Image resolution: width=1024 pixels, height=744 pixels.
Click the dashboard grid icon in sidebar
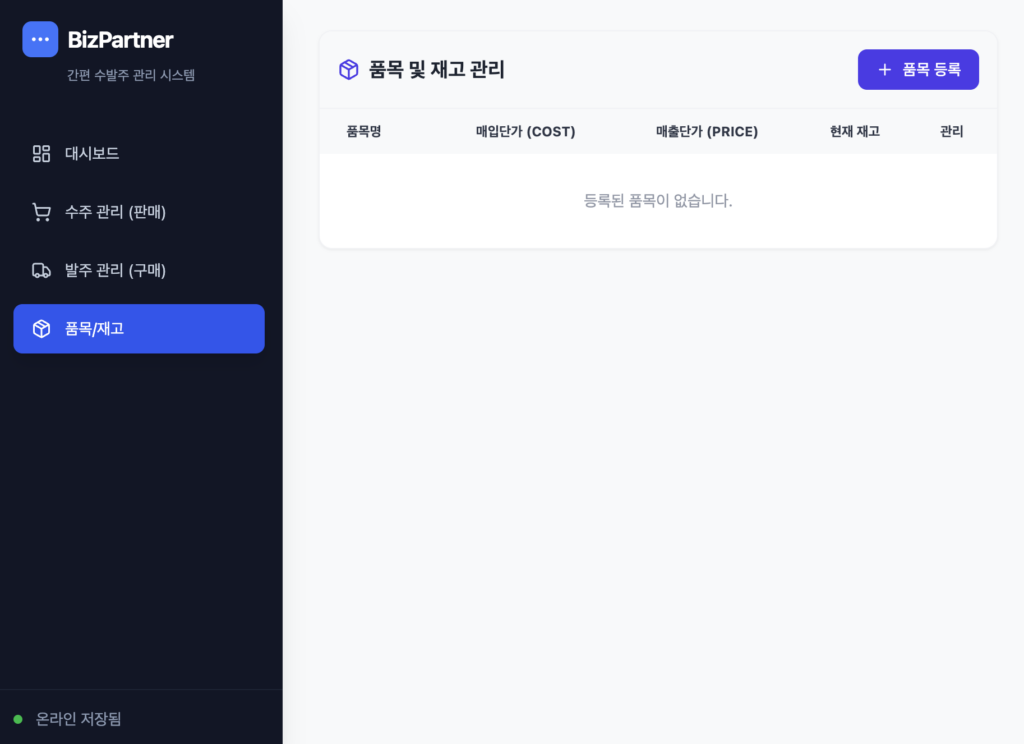coord(41,154)
